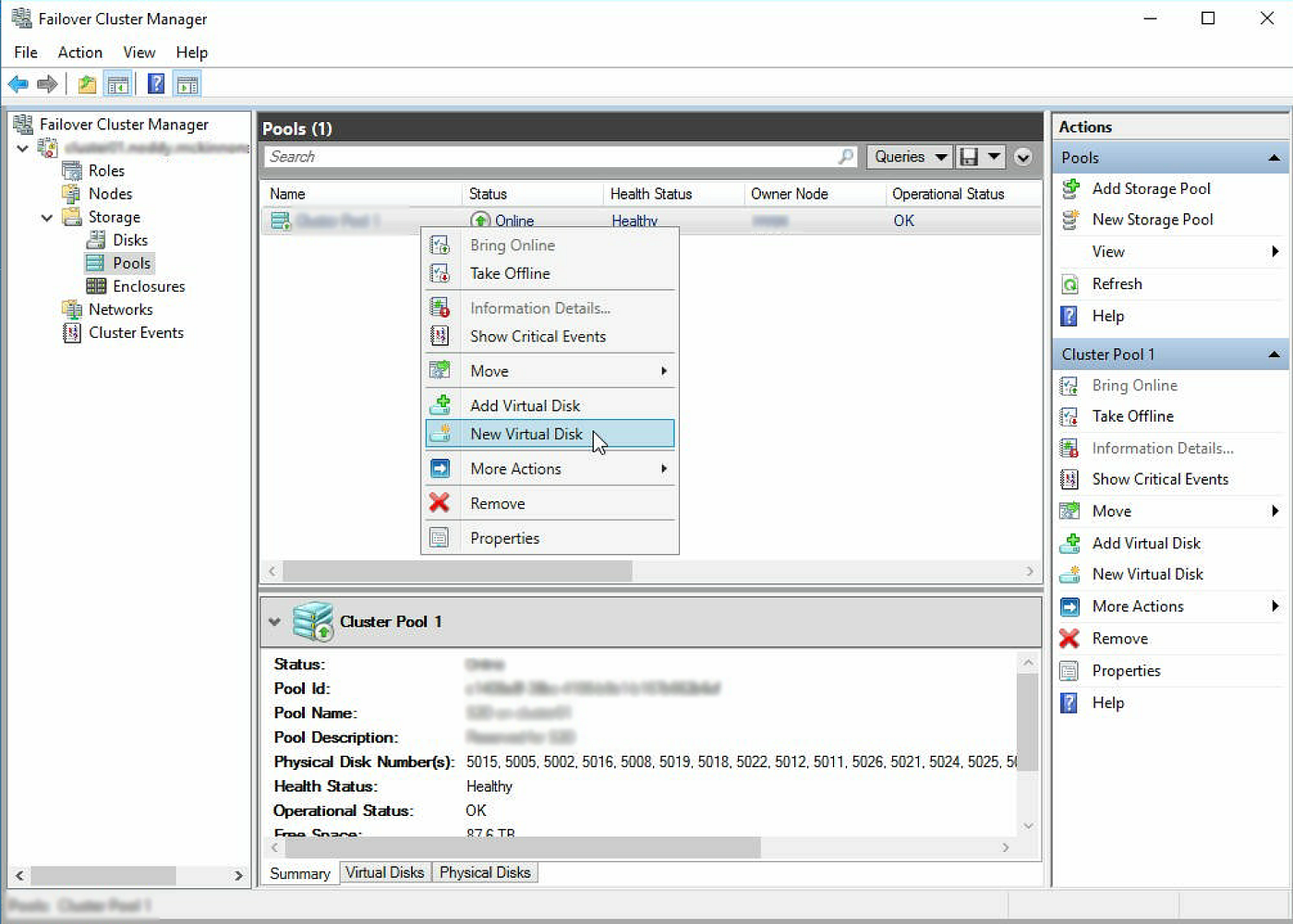
Task: Click the Back arrow toolbar icon
Action: click(18, 84)
